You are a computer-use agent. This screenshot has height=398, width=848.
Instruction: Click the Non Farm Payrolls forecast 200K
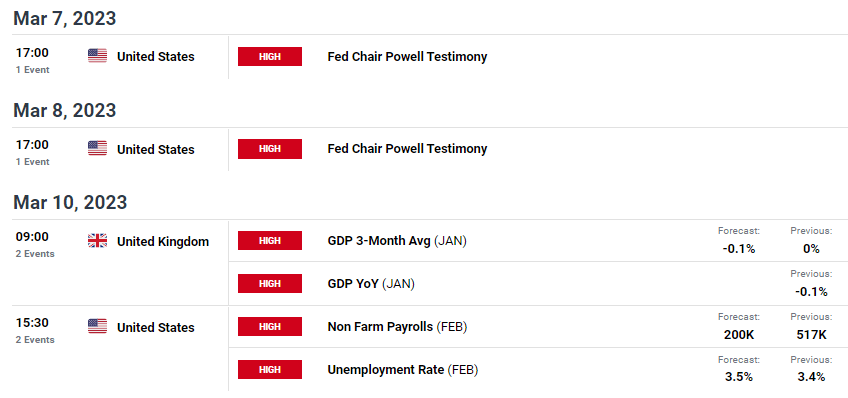739,335
